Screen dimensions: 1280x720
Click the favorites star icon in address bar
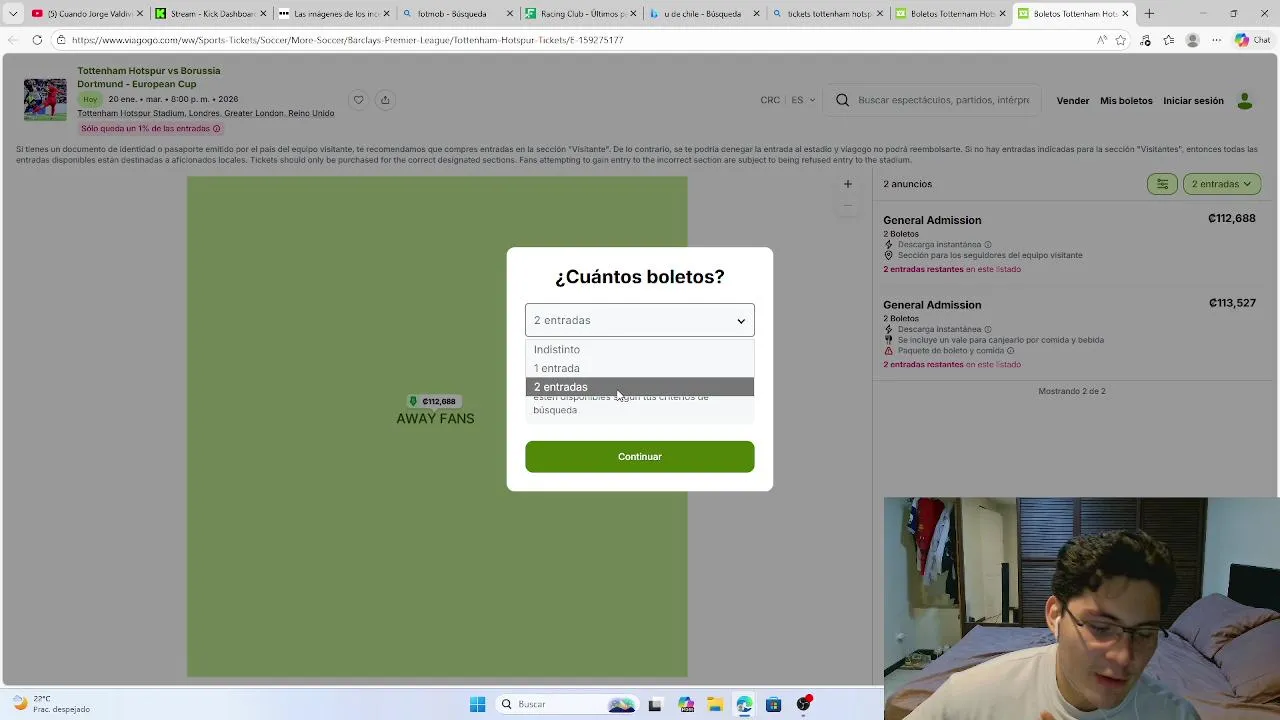tap(1121, 40)
